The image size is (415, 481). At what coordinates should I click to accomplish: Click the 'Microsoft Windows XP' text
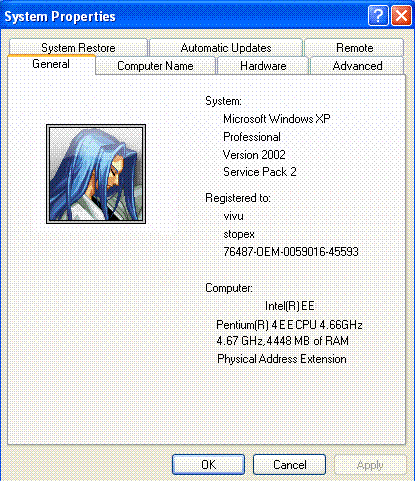pos(277,119)
